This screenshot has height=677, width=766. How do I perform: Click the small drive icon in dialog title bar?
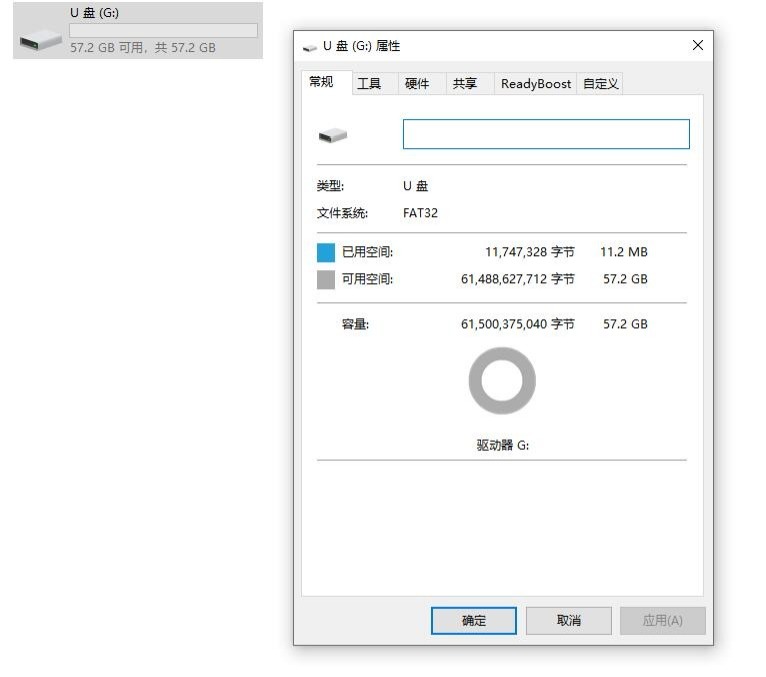[x=310, y=46]
